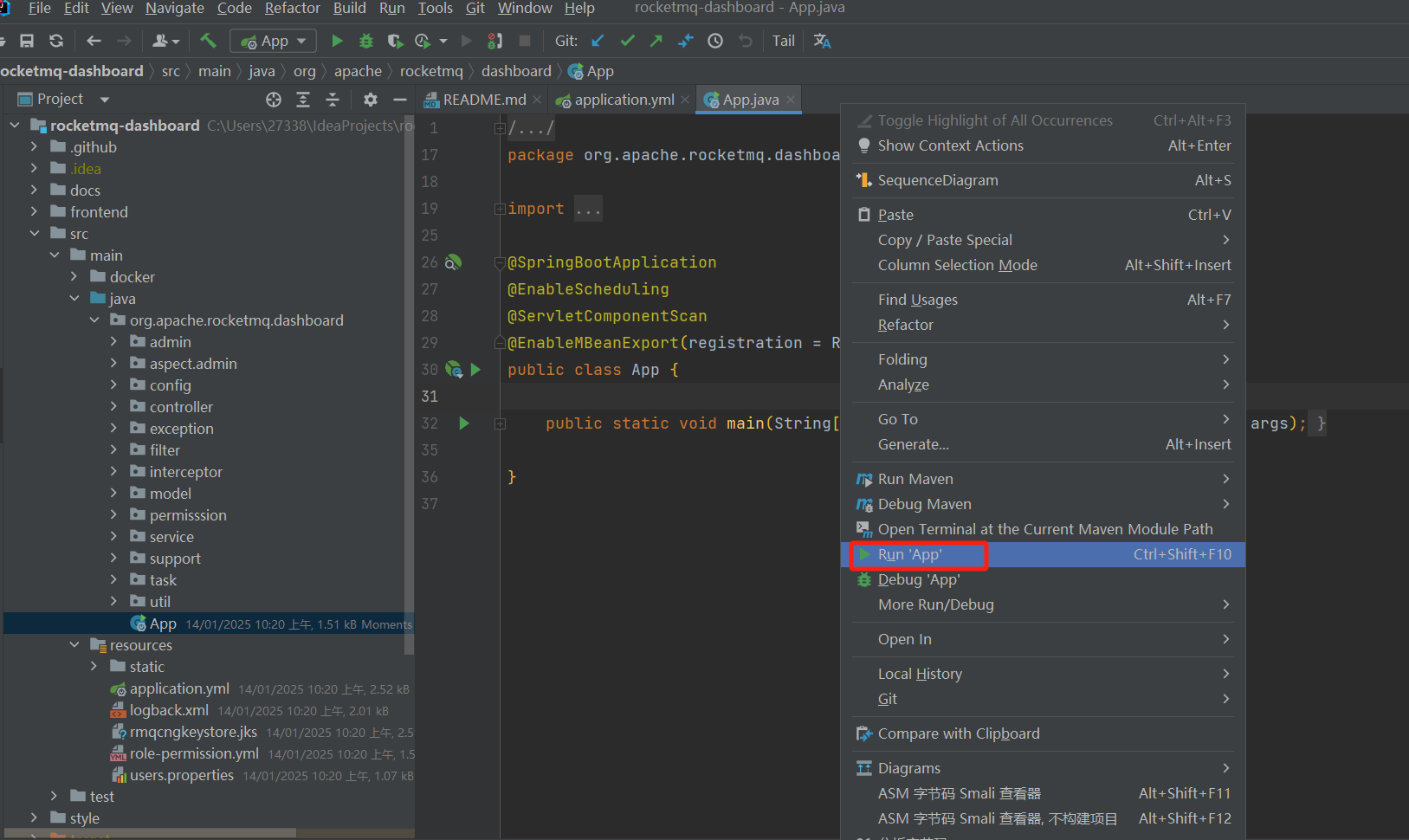Select role-permission.yml file
This screenshot has height=840, width=1409.
(194, 753)
